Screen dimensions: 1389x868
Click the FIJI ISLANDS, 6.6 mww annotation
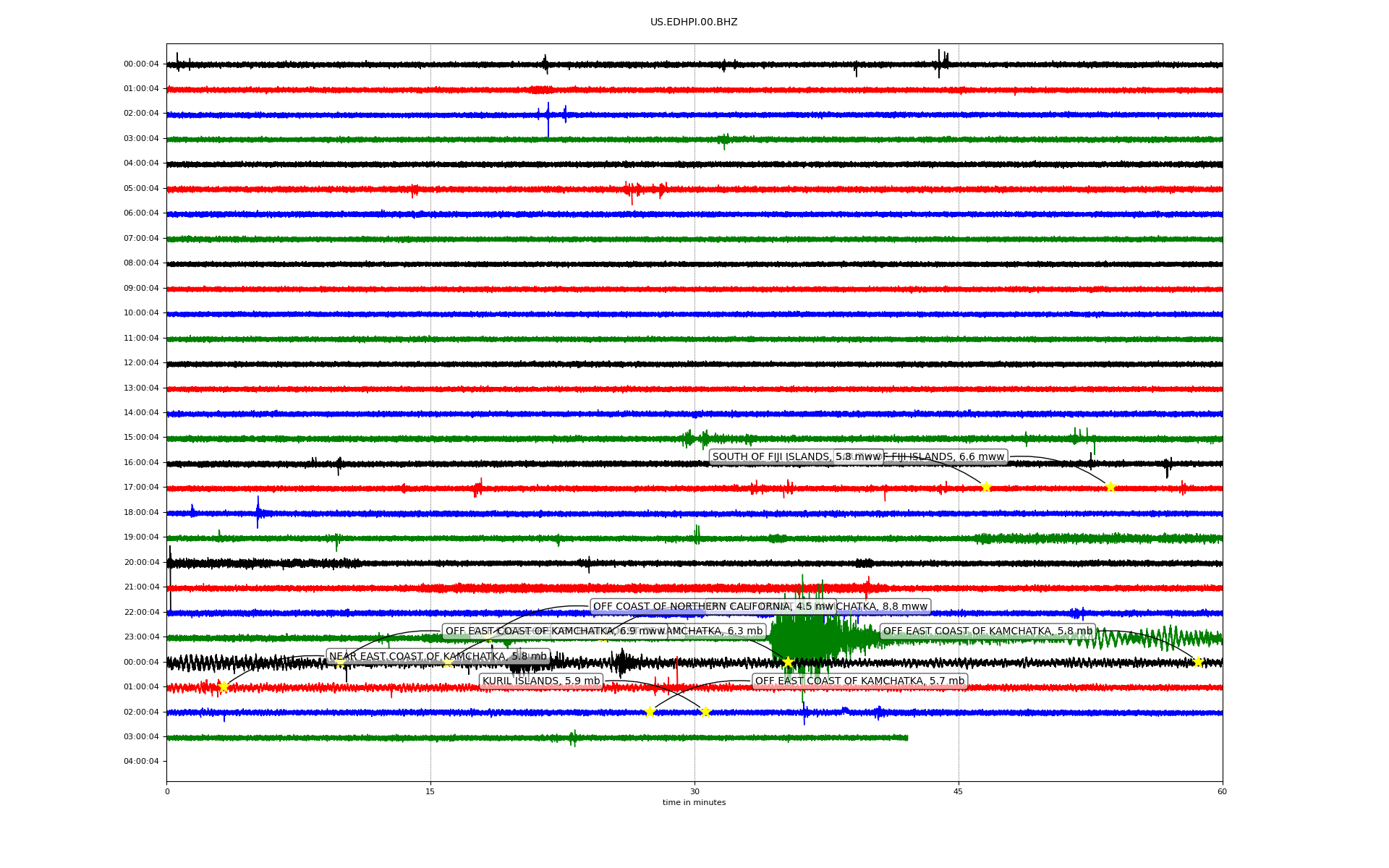947,456
